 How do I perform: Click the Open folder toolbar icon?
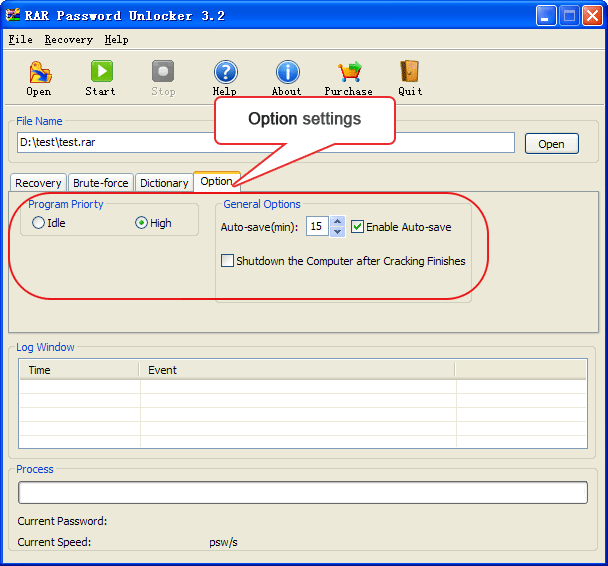coord(40,72)
